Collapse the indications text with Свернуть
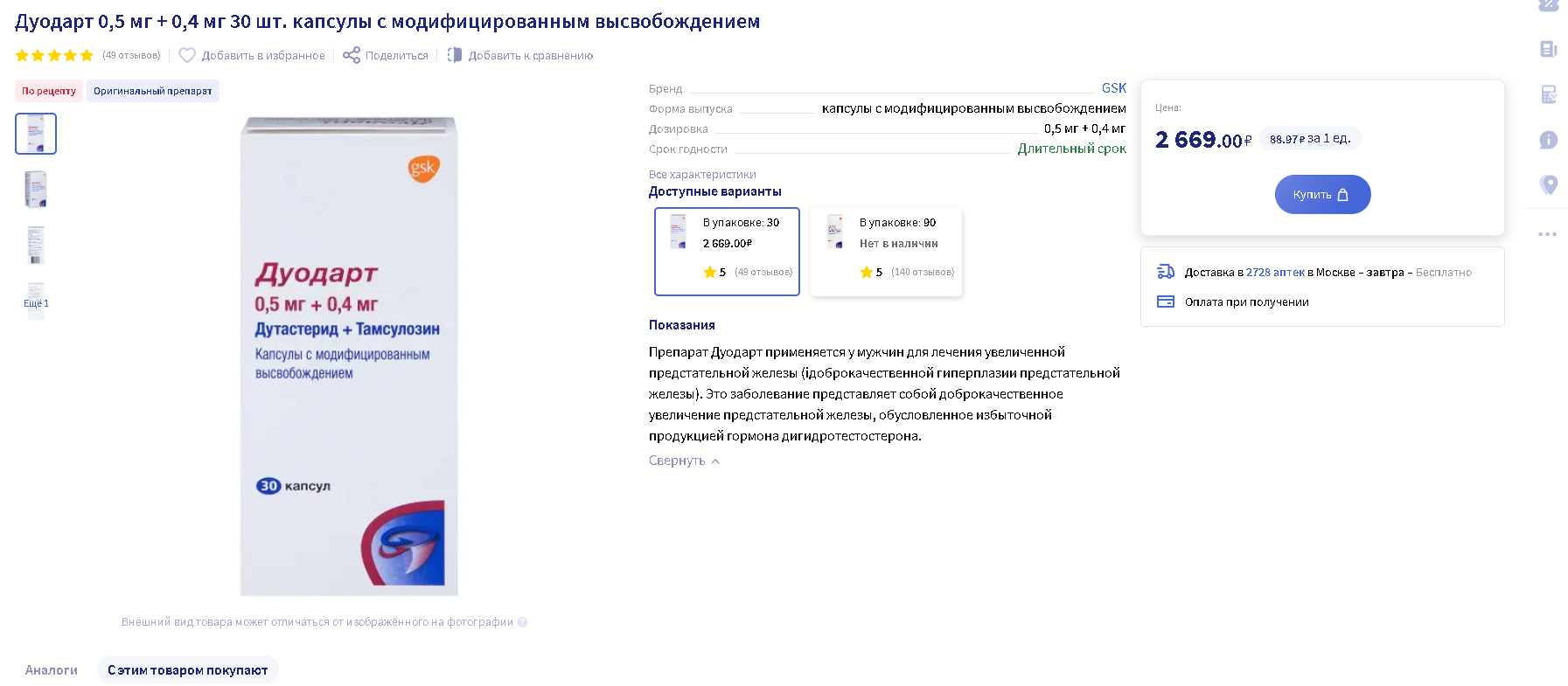This screenshot has width=1568, height=686. 684,461
